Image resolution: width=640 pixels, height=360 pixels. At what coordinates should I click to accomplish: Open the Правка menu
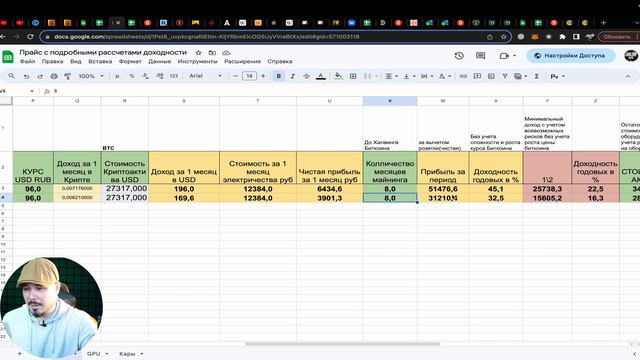52,61
